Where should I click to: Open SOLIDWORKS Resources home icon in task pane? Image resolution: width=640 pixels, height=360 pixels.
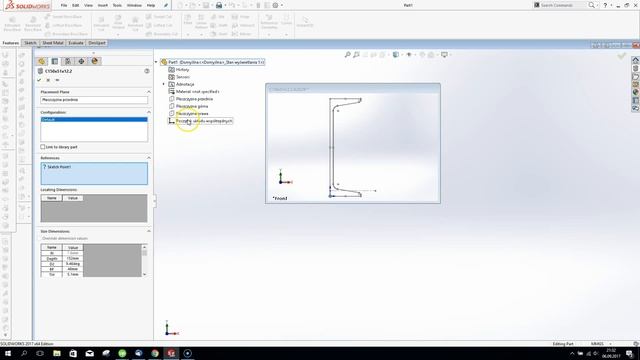(x=636, y=60)
